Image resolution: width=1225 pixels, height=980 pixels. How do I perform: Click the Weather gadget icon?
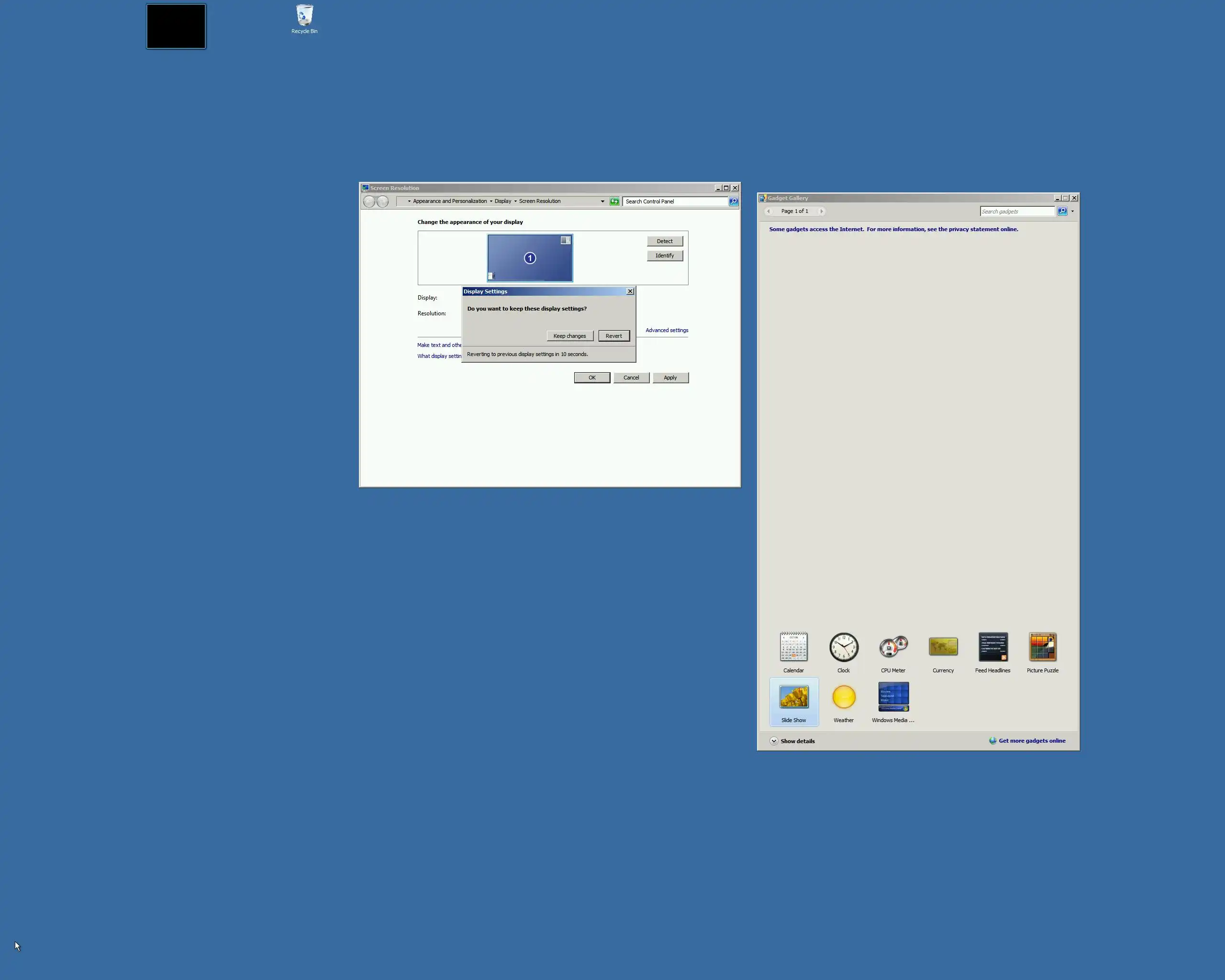pyautogui.click(x=843, y=698)
